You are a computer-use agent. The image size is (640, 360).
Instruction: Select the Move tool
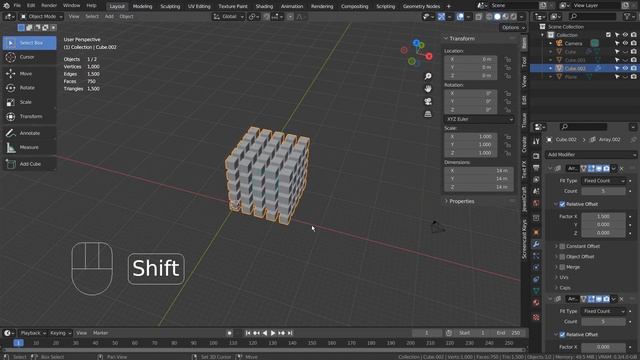pos(29,73)
